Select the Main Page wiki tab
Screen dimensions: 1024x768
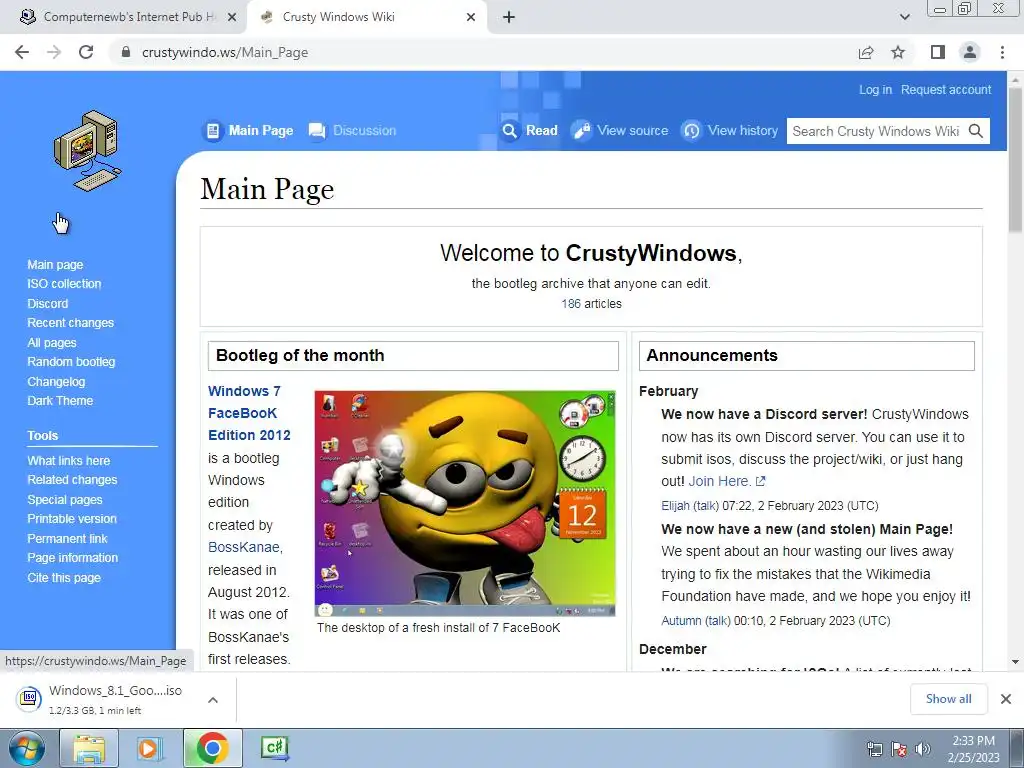[x=249, y=131]
